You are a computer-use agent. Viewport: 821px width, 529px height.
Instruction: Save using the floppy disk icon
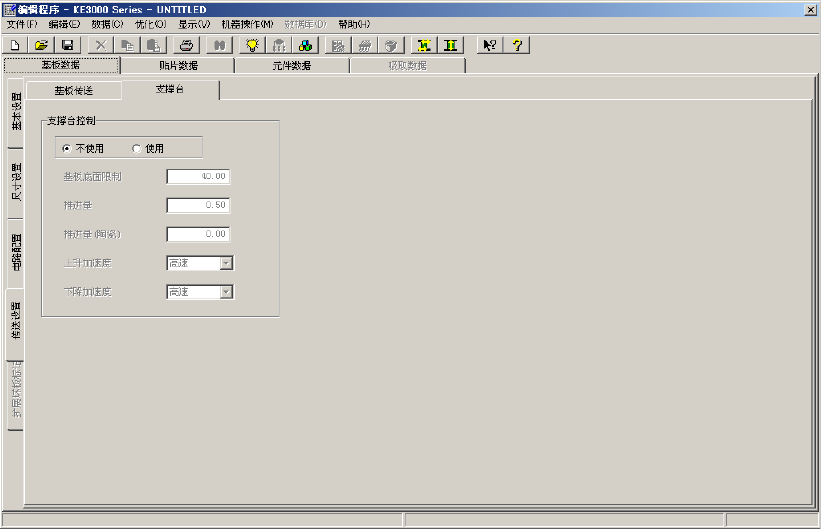pos(68,46)
